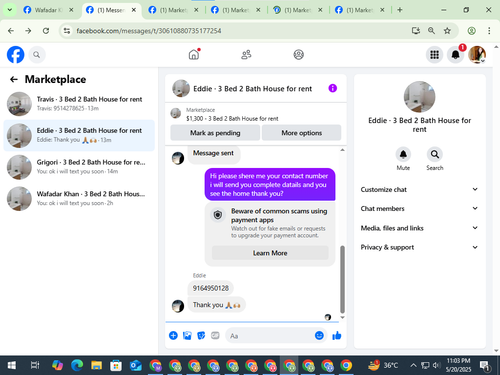Go back with the Marketplace back arrow
Screen dimensions: 500x375
[x=14, y=79]
